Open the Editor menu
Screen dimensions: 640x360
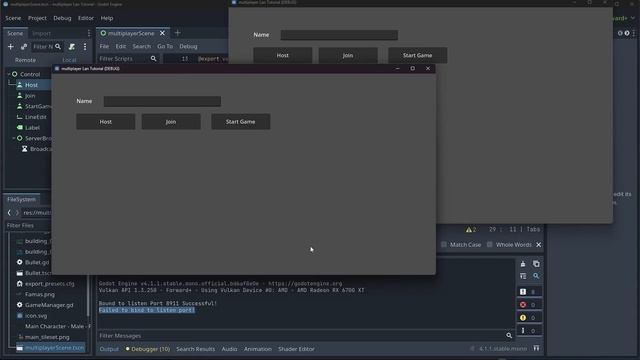click(86, 18)
